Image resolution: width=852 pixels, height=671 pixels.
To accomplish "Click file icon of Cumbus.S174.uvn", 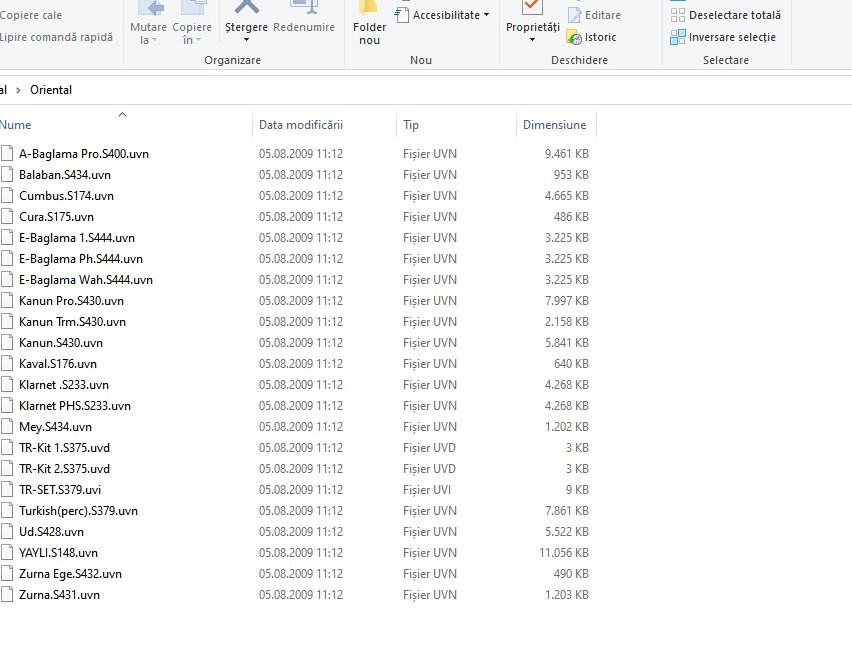I will [x=7, y=196].
